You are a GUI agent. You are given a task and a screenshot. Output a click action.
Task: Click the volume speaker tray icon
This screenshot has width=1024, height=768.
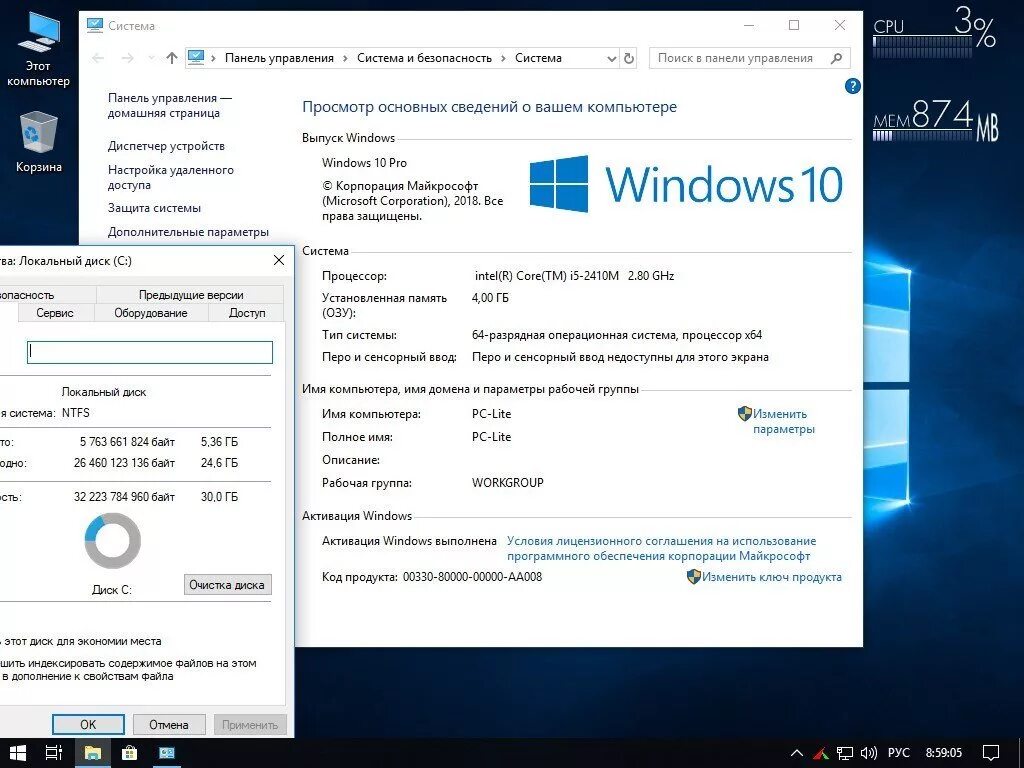(x=868, y=753)
